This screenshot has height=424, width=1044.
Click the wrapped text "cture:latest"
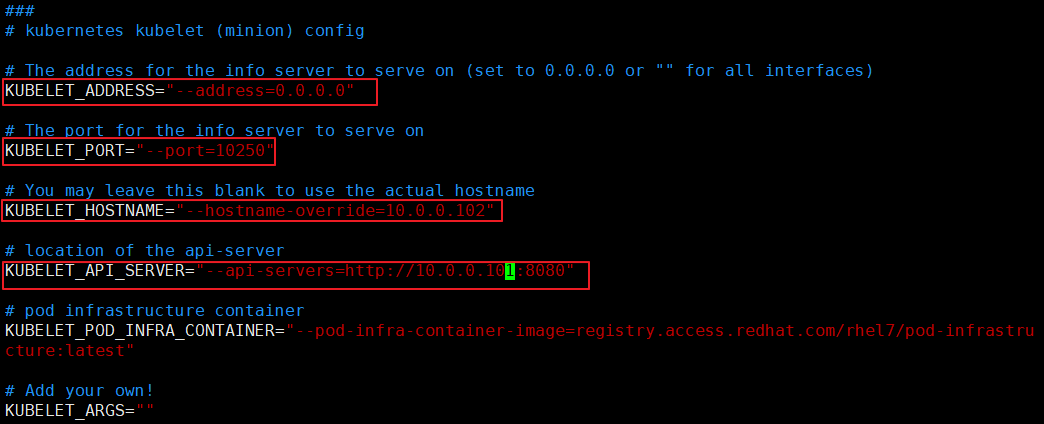[x=65, y=351]
